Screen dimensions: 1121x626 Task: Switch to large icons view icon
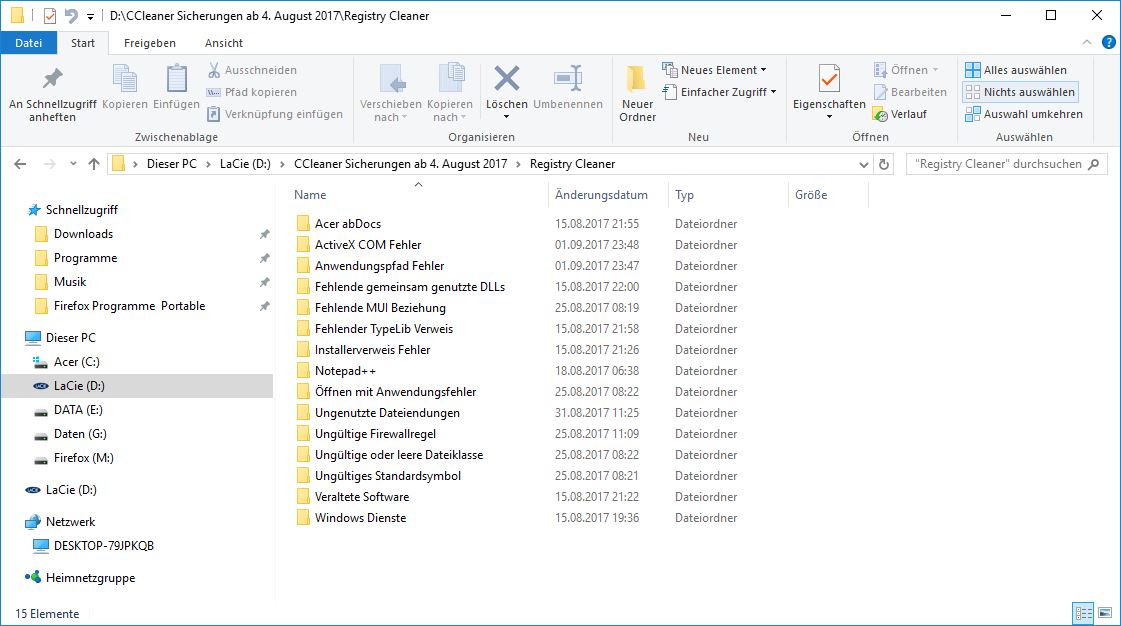tap(1105, 613)
